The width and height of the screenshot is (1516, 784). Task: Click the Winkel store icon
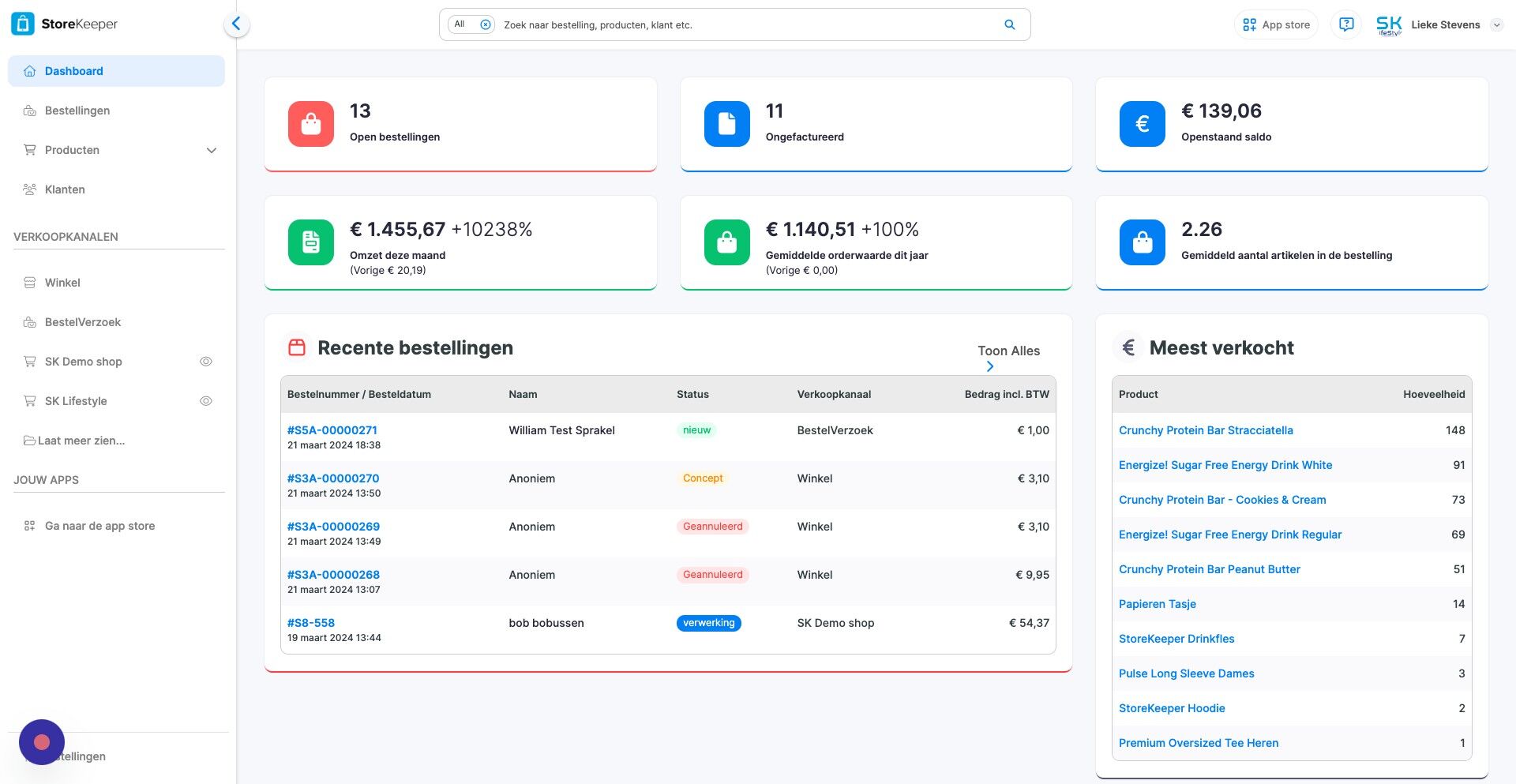[x=29, y=283]
